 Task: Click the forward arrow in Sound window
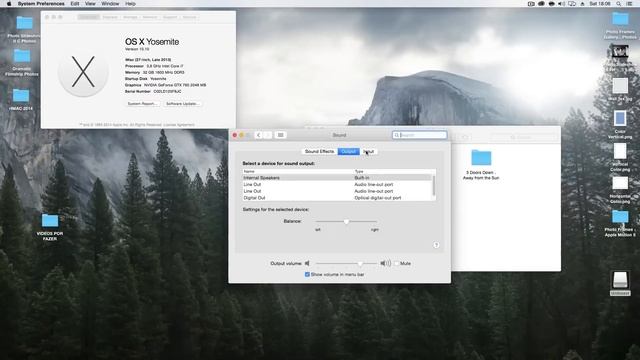pyautogui.click(x=268, y=135)
